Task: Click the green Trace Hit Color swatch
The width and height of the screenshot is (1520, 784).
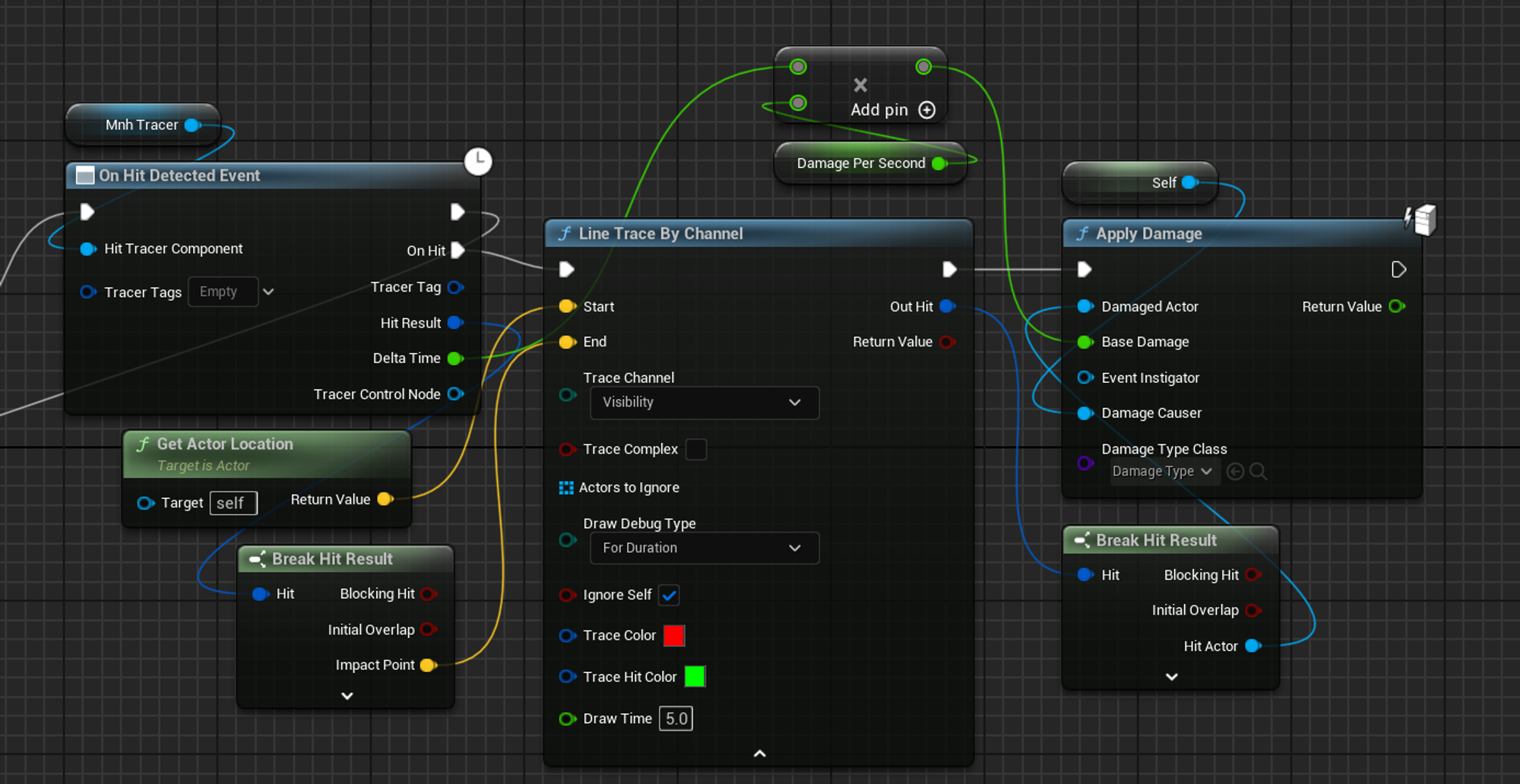Action: coord(695,677)
